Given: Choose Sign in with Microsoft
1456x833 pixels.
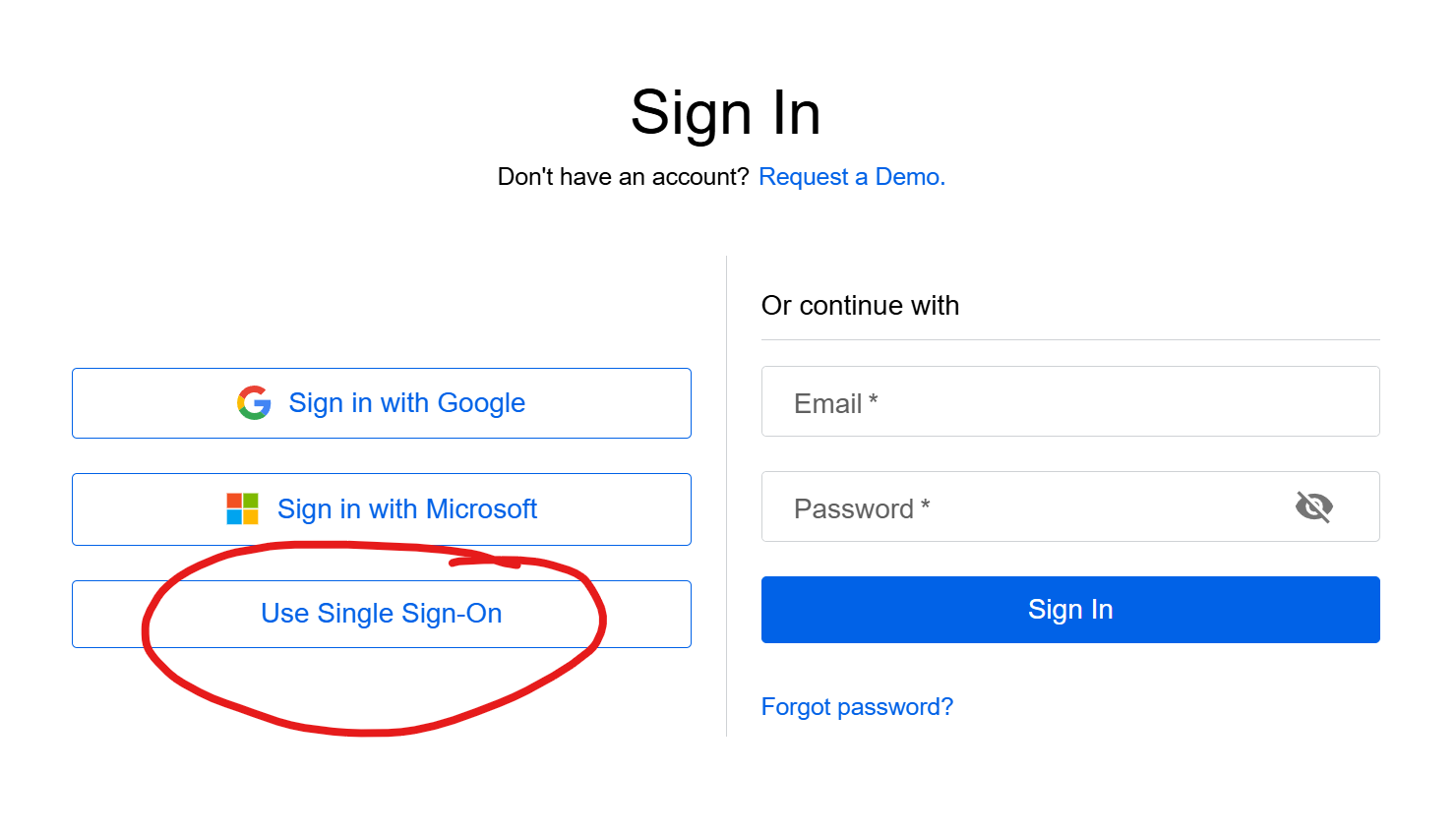Looking at the screenshot, I should coord(382,509).
